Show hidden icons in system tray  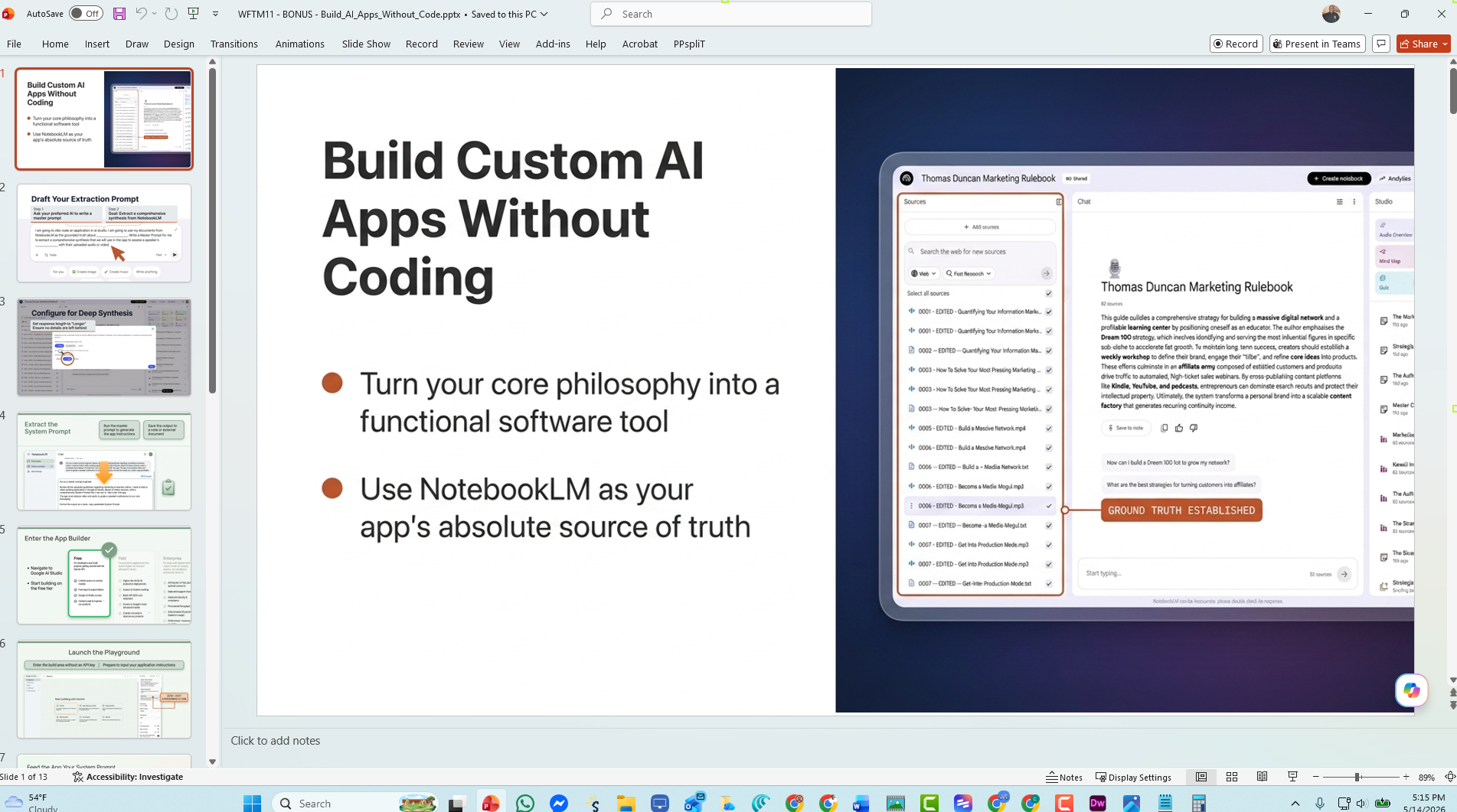click(x=1295, y=803)
